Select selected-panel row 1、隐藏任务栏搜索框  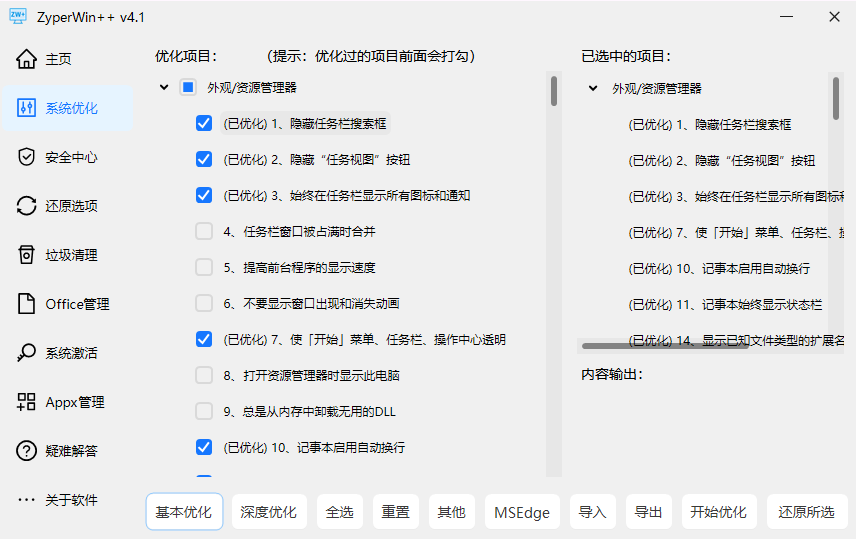point(710,125)
